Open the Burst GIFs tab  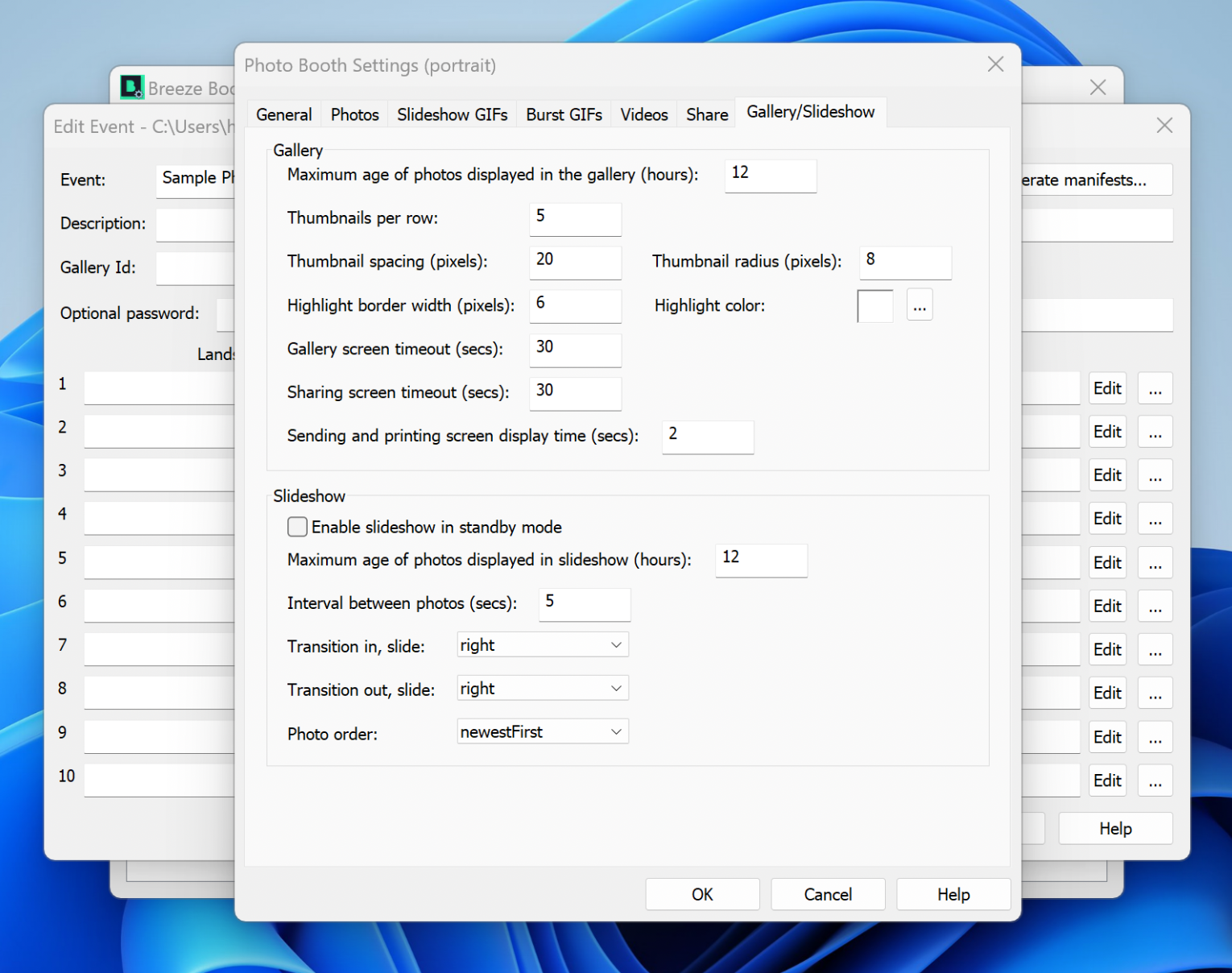[564, 114]
